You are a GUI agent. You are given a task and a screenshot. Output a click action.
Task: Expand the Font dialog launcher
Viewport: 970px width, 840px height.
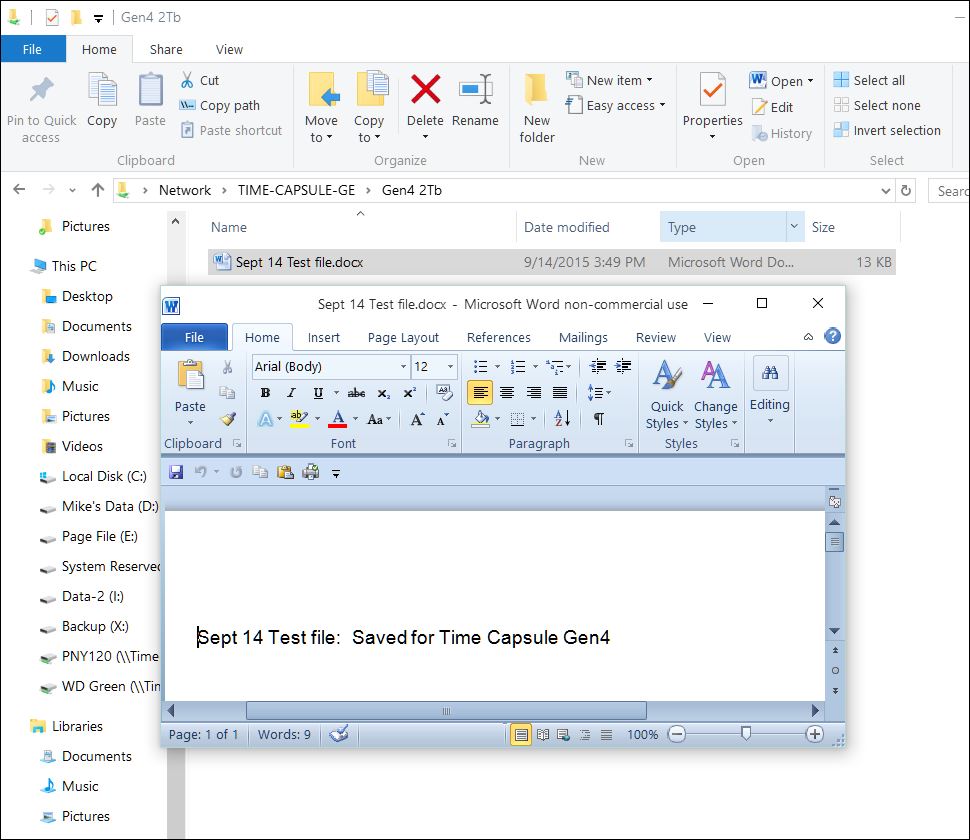(x=452, y=444)
